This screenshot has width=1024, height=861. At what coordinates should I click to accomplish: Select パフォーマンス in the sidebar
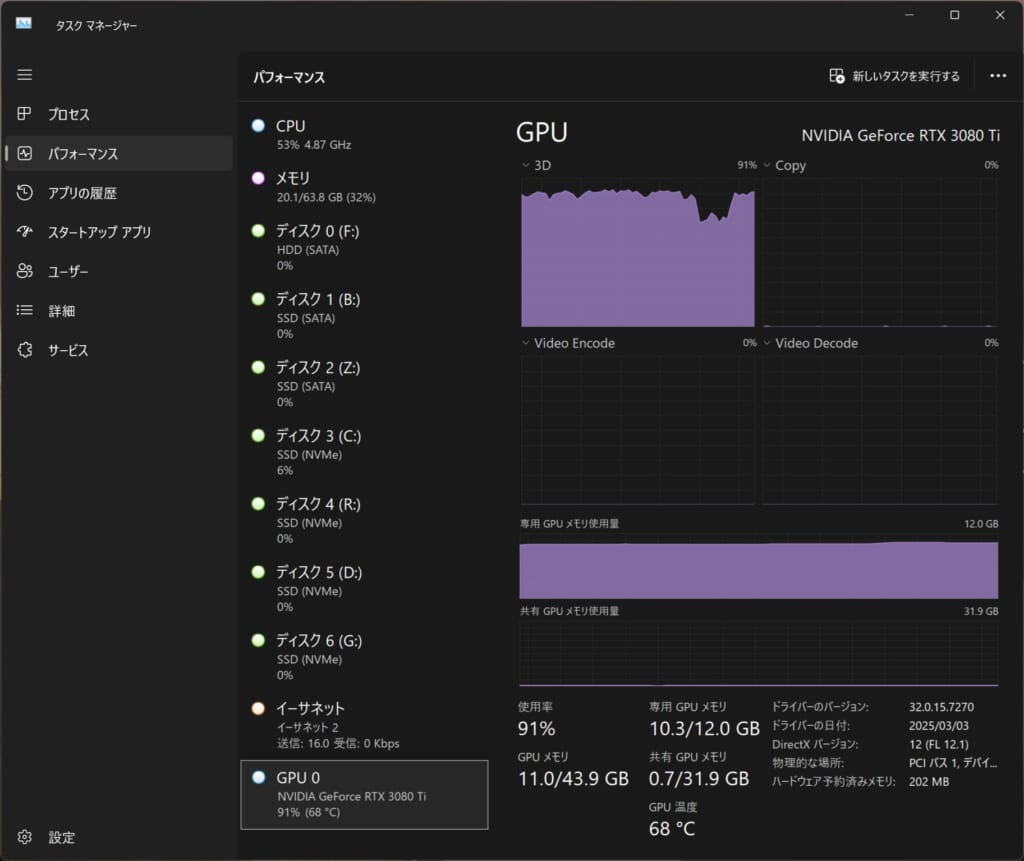pyautogui.click(x=118, y=153)
